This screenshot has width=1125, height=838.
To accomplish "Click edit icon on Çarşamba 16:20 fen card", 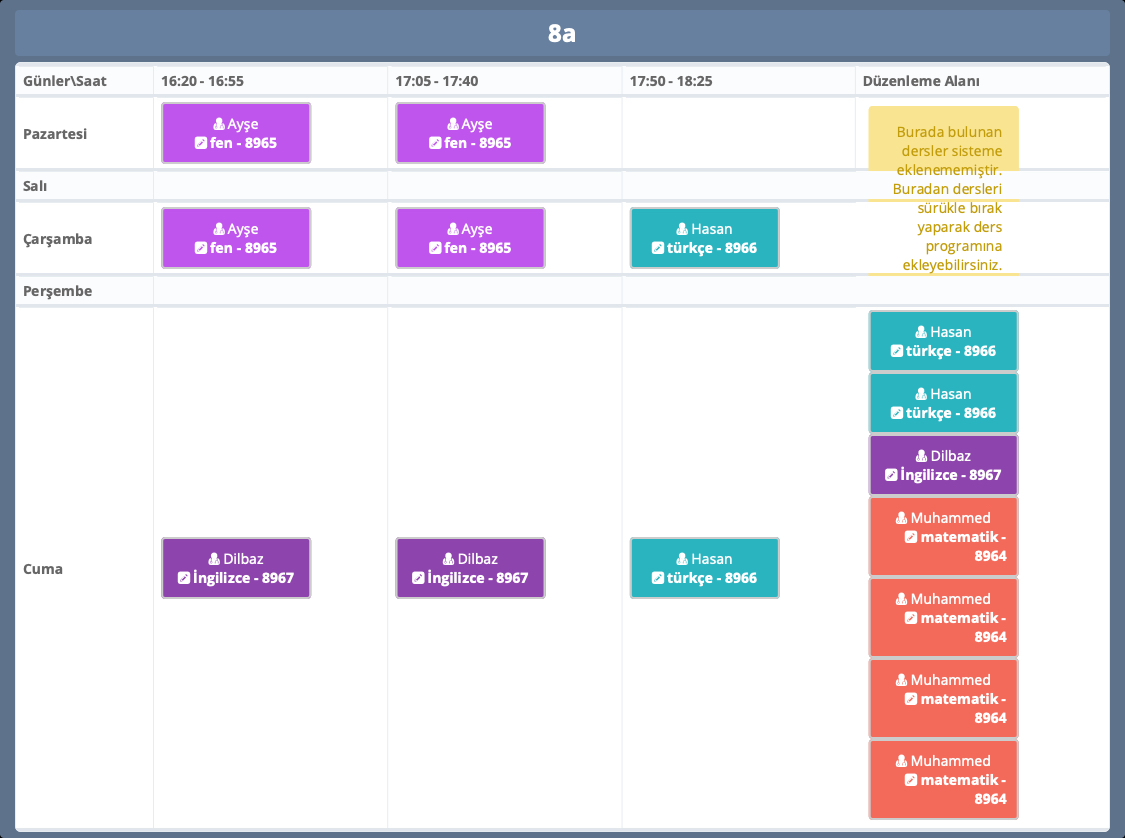I will 201,248.
